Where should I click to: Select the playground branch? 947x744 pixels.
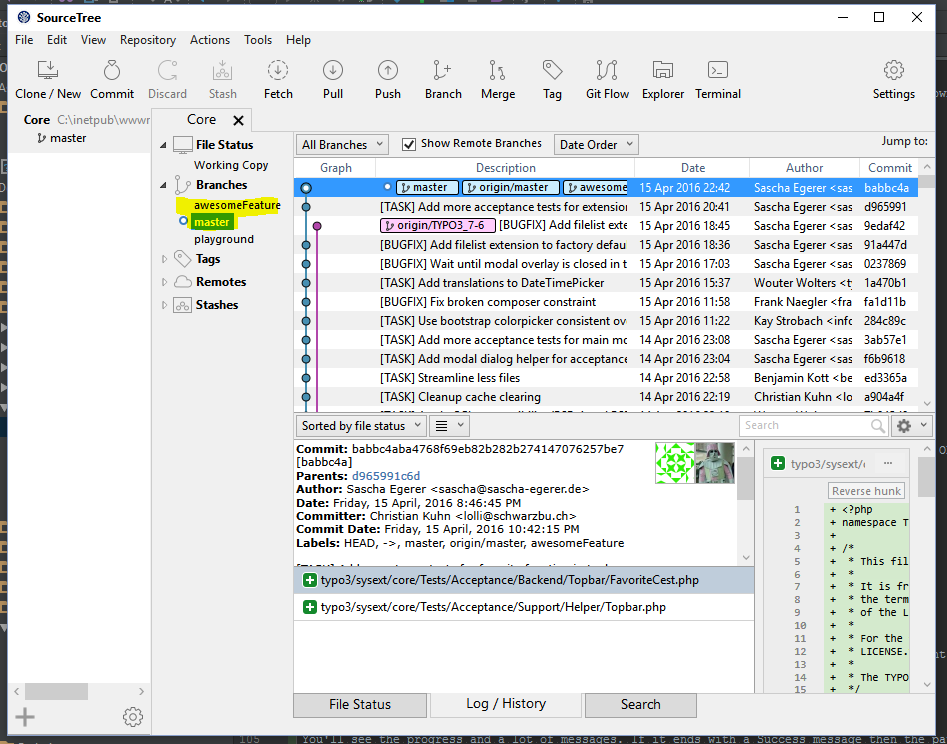(x=223, y=239)
